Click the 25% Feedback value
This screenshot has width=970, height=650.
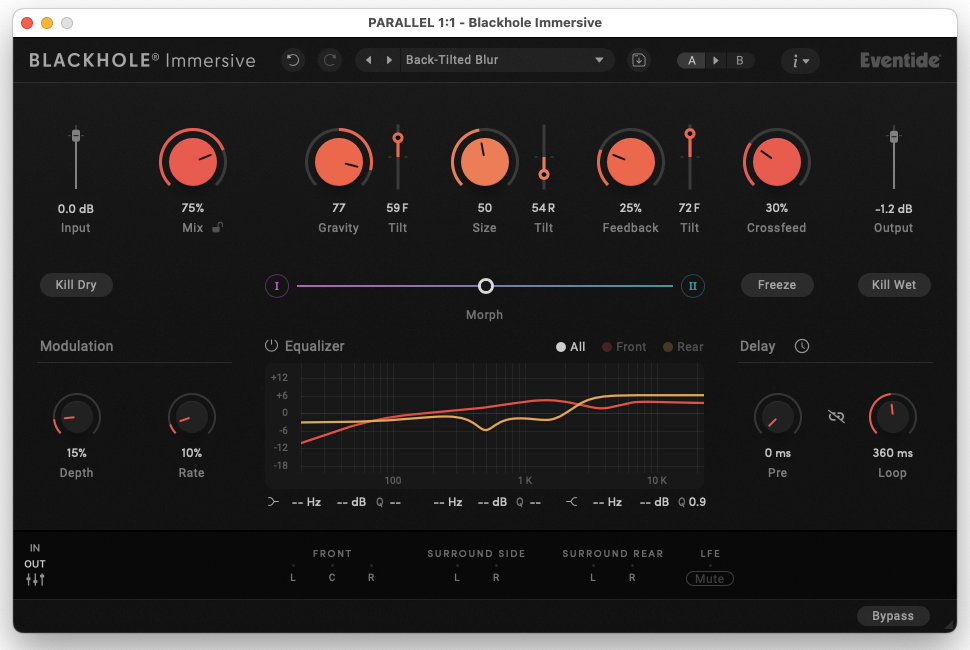tap(630, 208)
